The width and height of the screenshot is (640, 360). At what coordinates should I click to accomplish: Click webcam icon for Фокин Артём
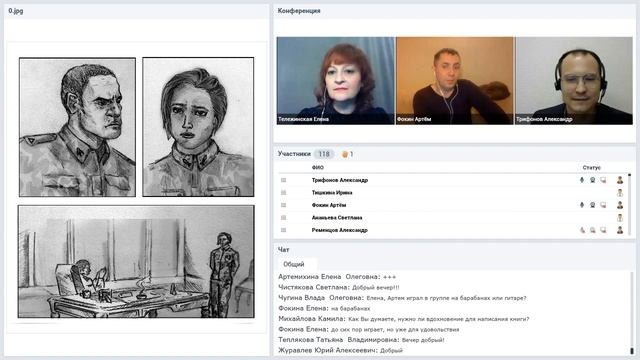[x=592, y=205]
